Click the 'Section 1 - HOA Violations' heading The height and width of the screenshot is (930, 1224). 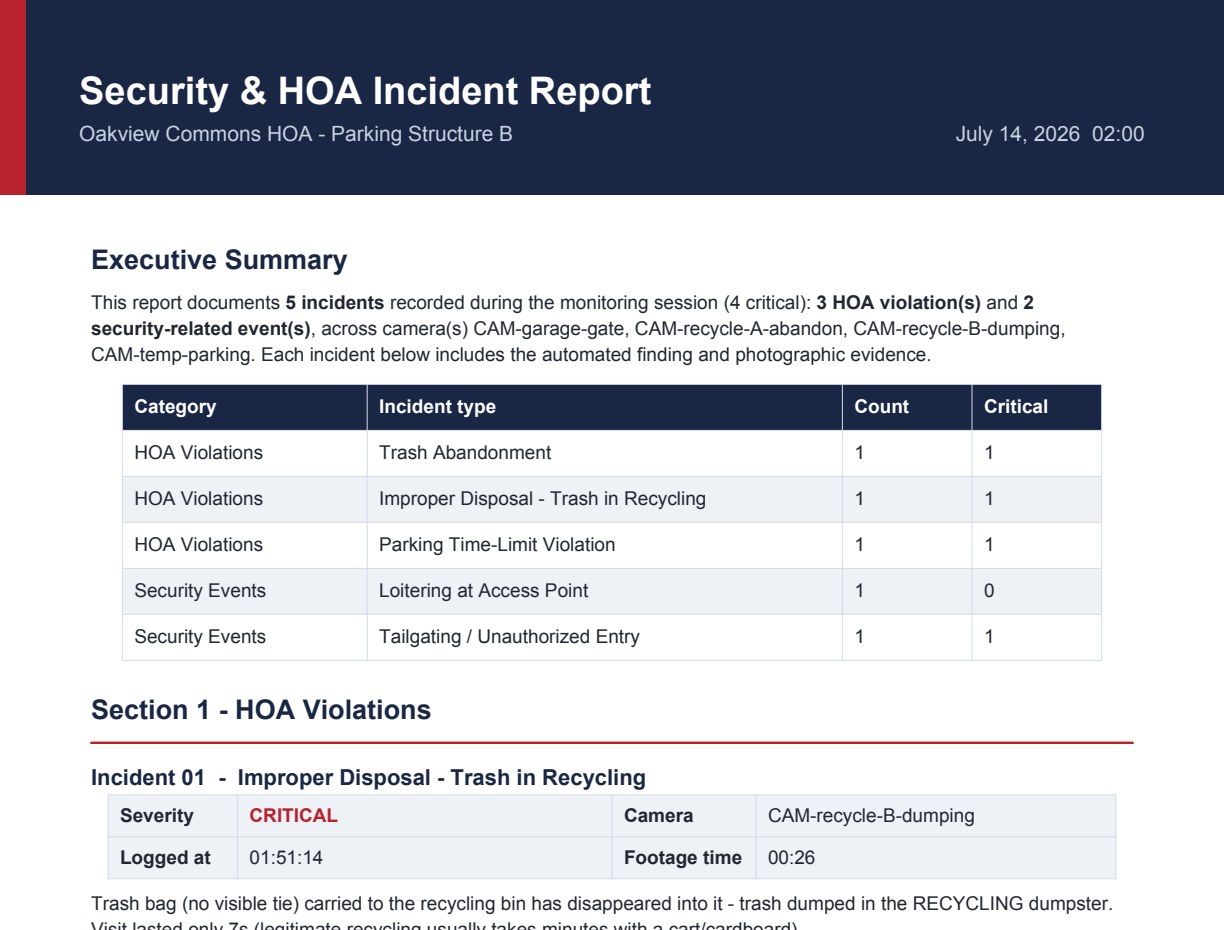tap(261, 710)
